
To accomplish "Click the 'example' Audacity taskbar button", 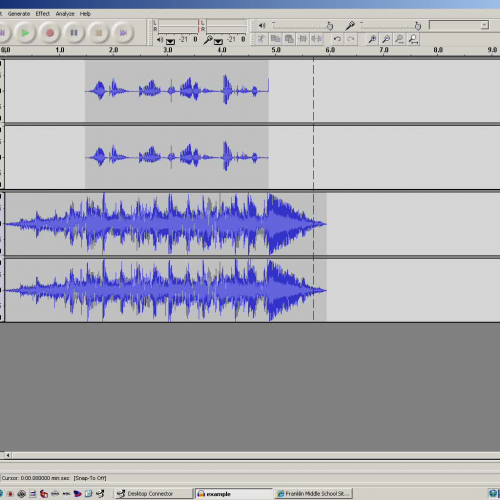I will point(234,494).
